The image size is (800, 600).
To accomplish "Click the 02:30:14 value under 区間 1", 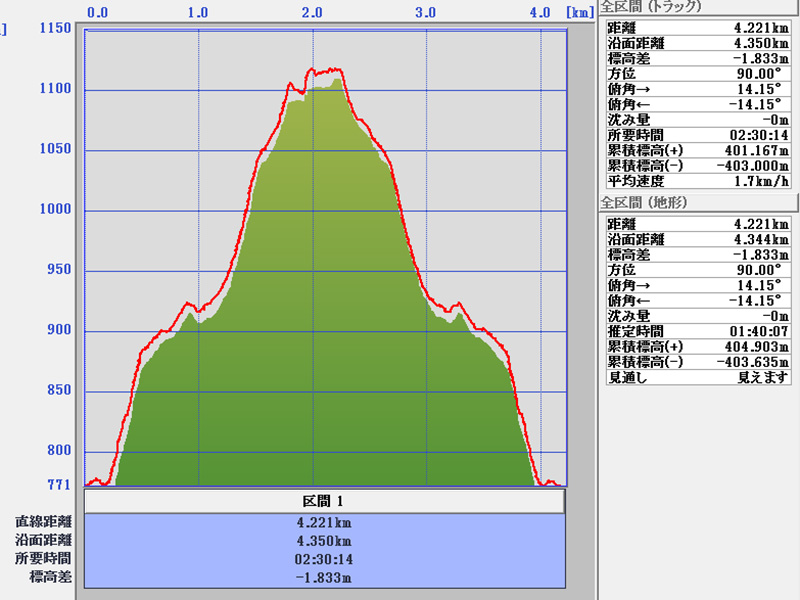I will point(325,559).
